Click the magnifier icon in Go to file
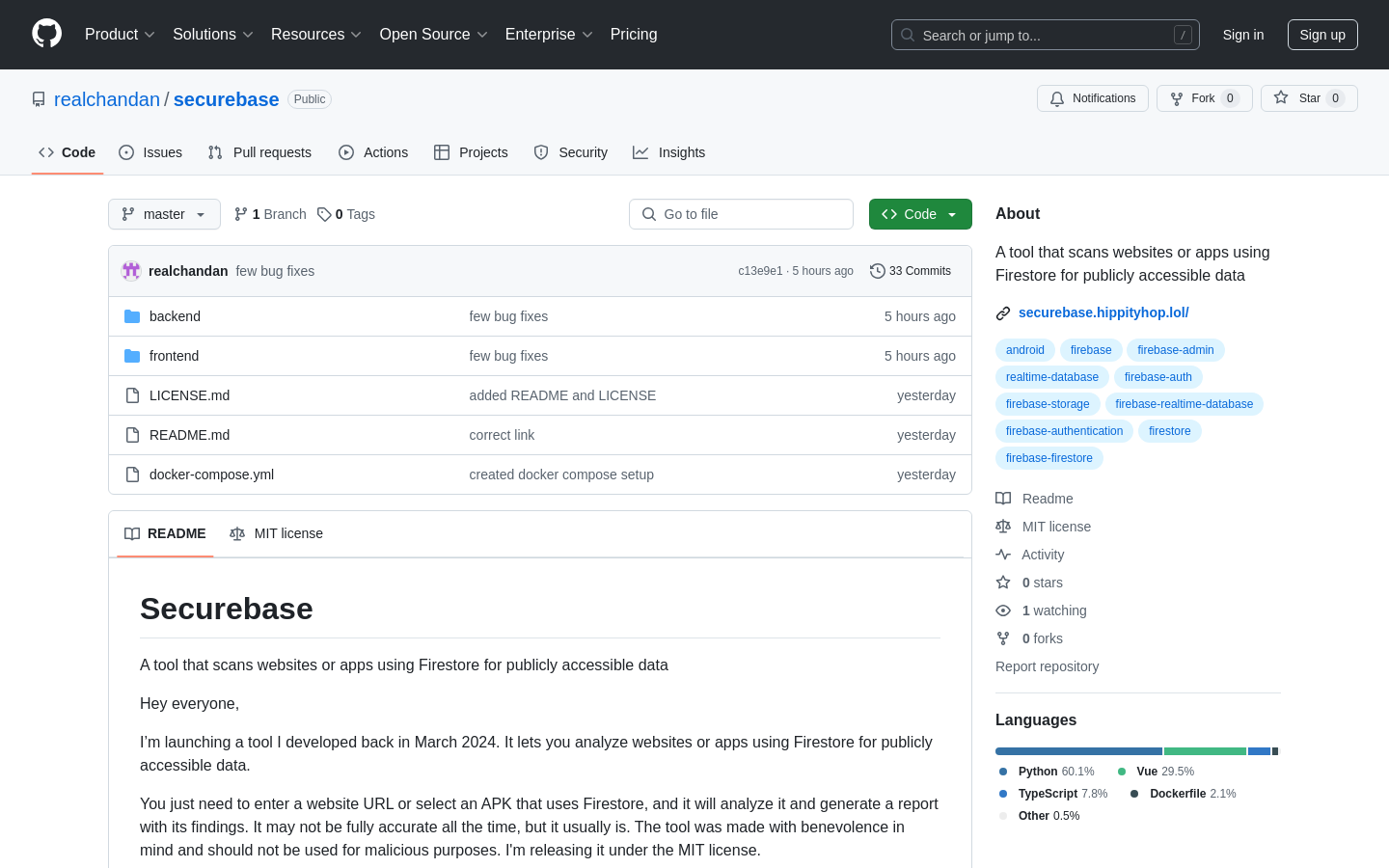Viewport: 1389px width, 868px height. (649, 214)
